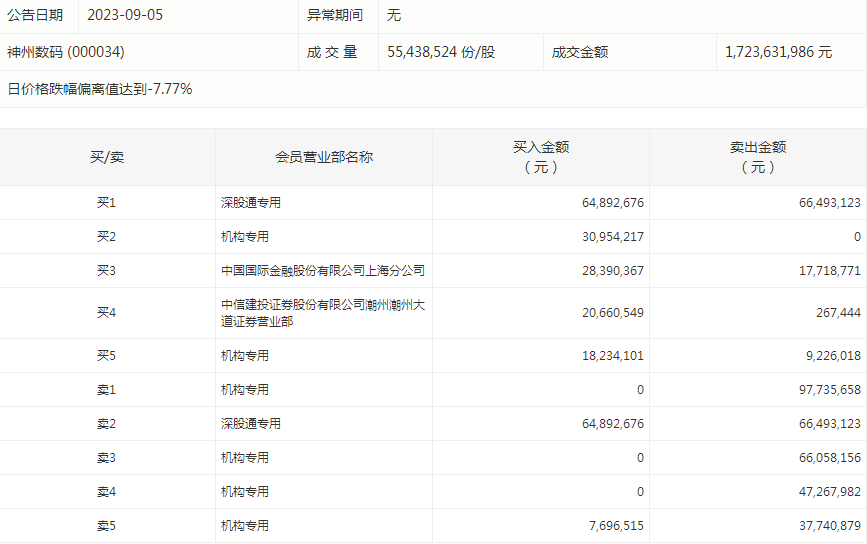Click the 买/卖 column header
The width and height of the screenshot is (867, 544).
click(107, 157)
